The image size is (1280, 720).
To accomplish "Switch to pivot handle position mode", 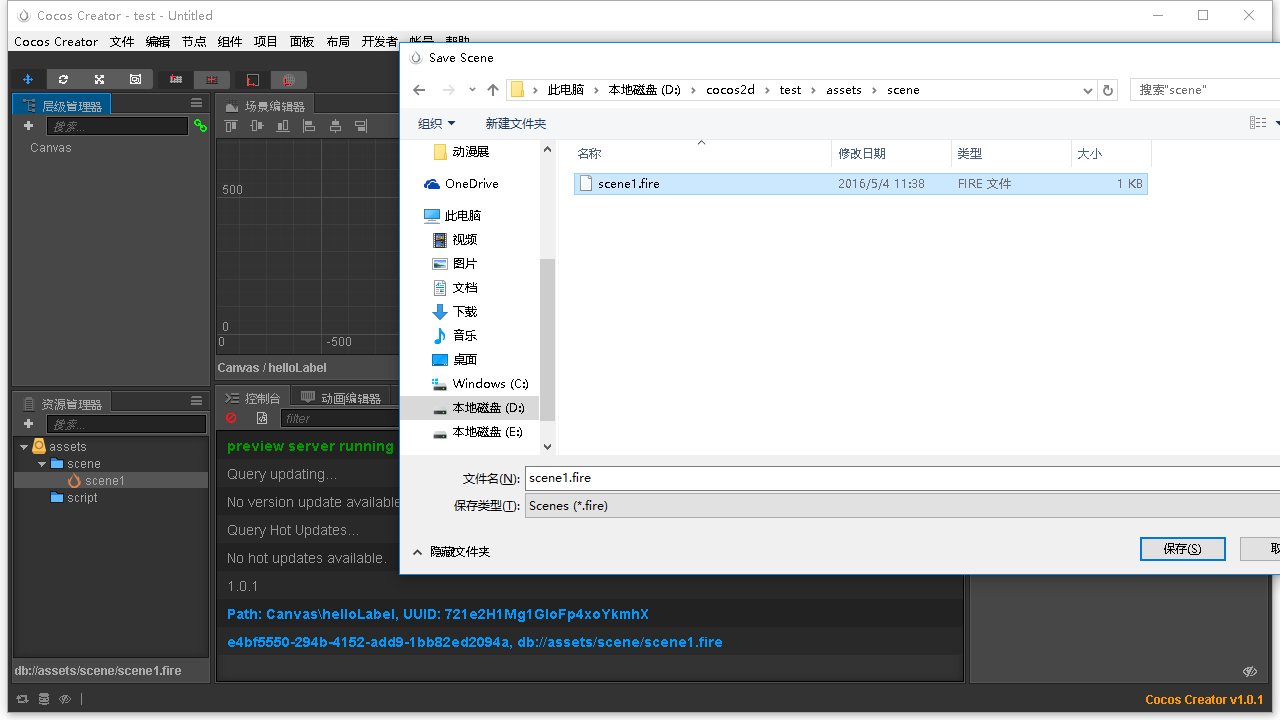I will pos(176,79).
